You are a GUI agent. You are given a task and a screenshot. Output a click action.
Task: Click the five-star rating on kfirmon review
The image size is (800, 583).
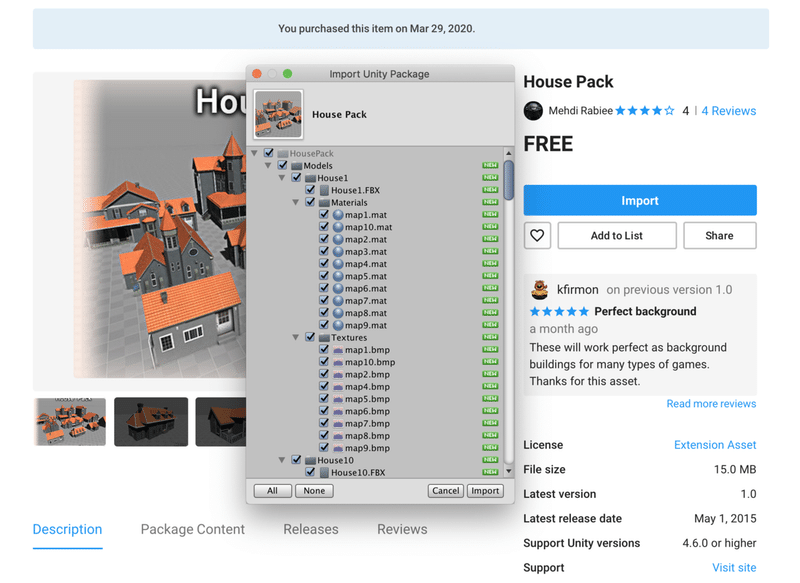[559, 312]
